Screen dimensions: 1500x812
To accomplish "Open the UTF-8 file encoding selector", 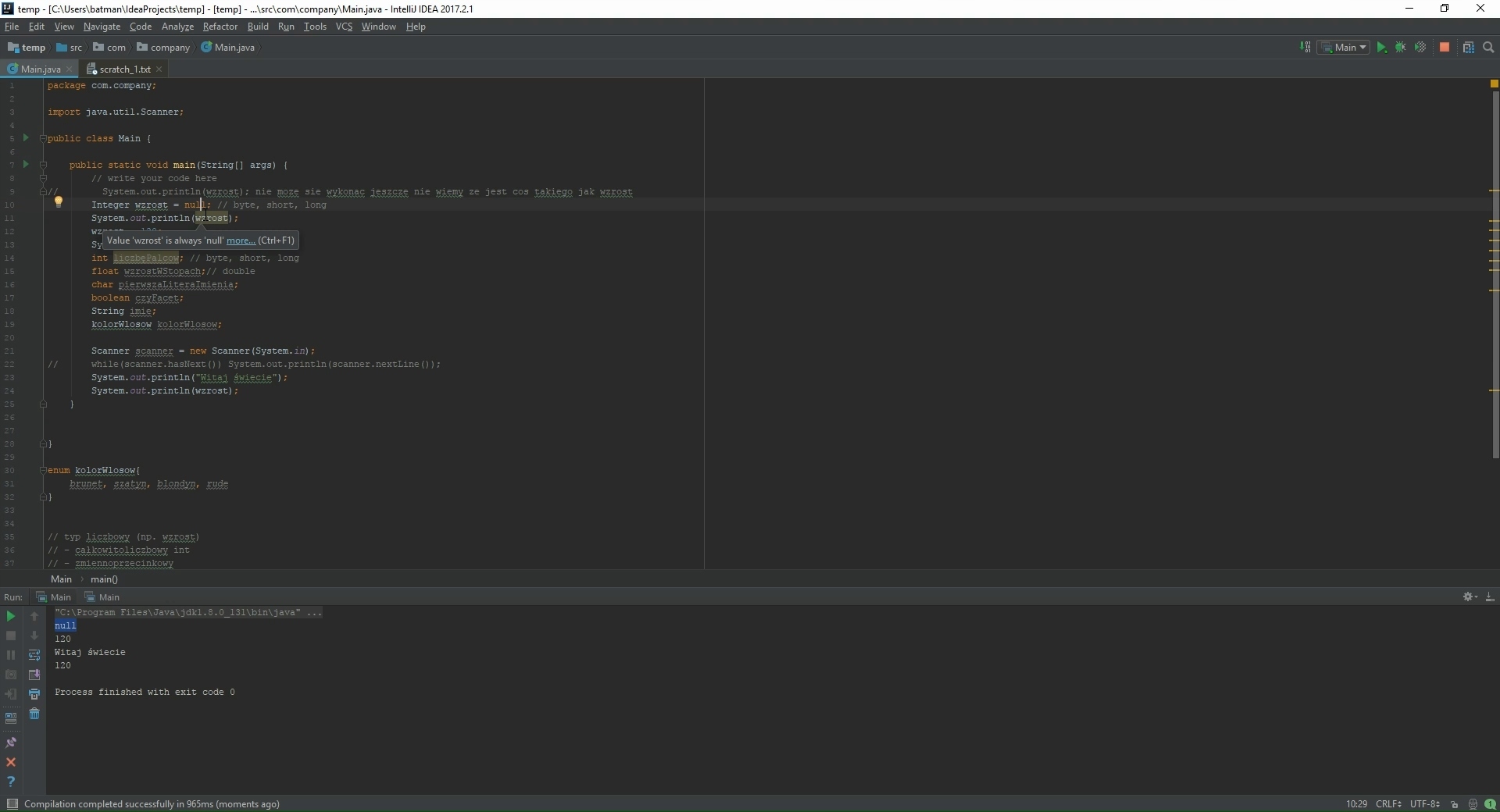I will click(1424, 804).
